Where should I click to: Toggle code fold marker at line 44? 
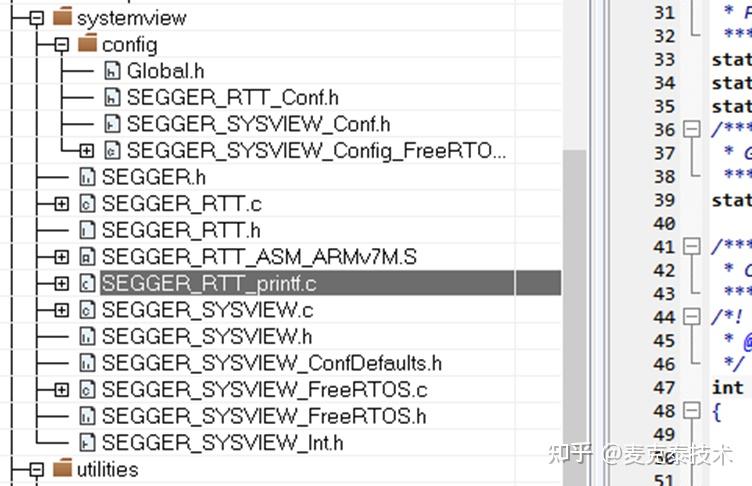[x=692, y=316]
